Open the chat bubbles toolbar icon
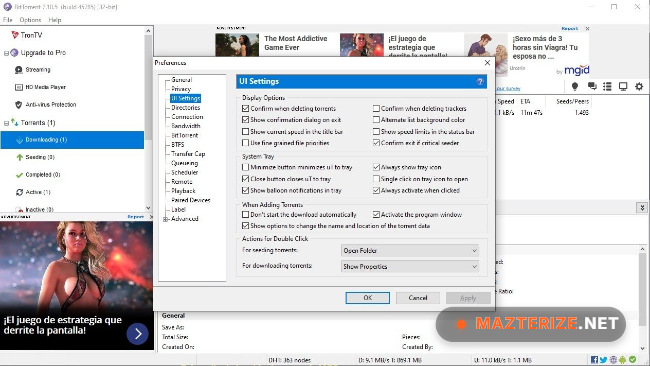This screenshot has width=650, height=366. tap(592, 86)
